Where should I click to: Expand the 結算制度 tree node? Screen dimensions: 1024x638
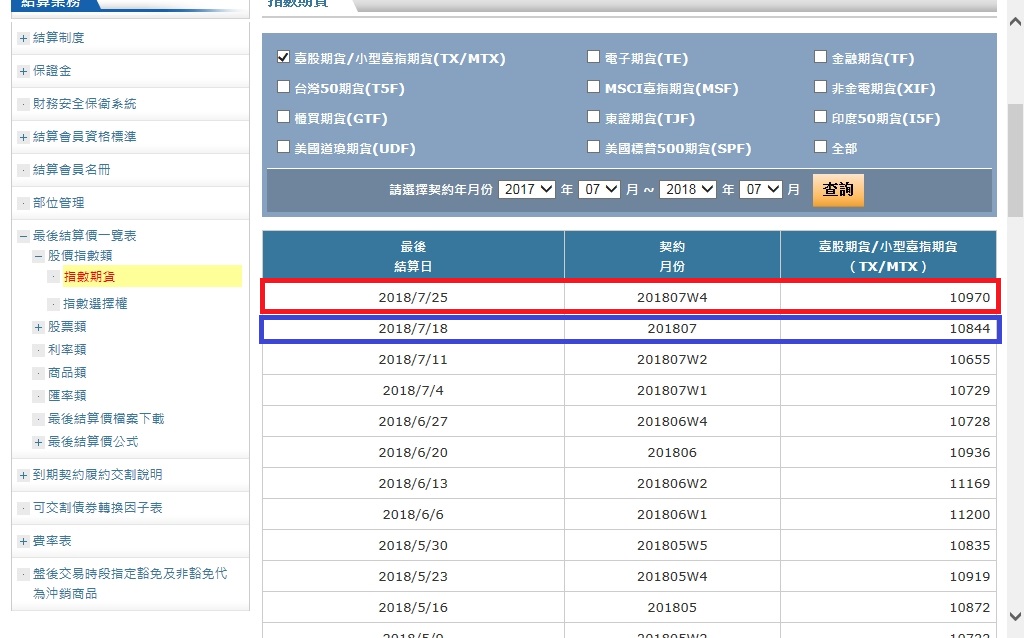24,39
